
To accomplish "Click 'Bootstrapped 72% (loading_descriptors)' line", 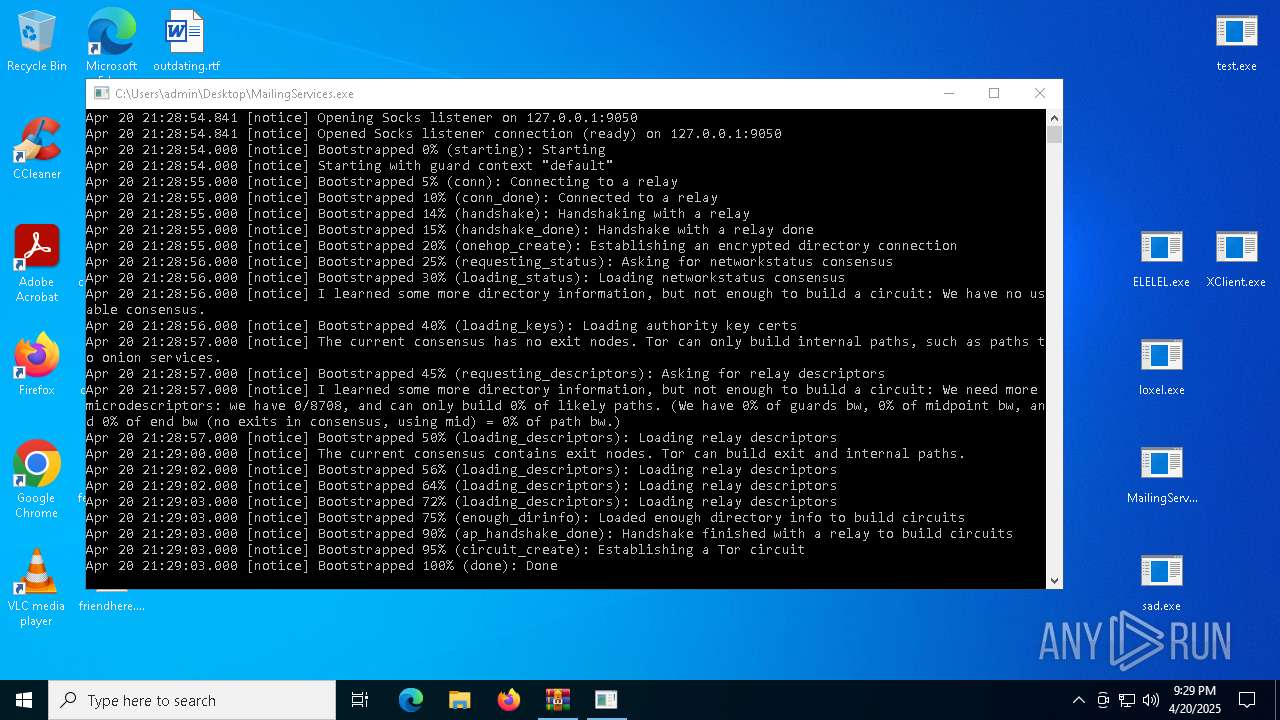I will (462, 502).
